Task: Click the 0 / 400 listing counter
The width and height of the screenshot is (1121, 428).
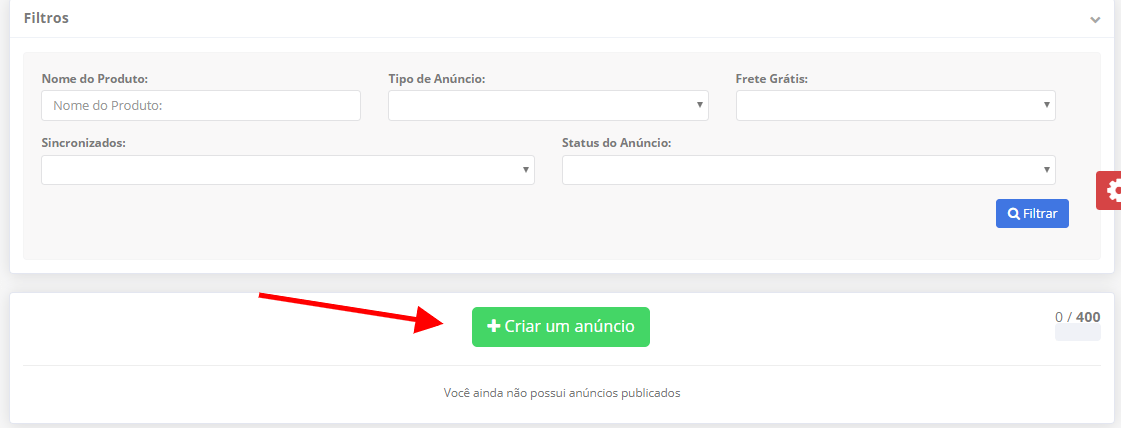Action: (1077, 317)
